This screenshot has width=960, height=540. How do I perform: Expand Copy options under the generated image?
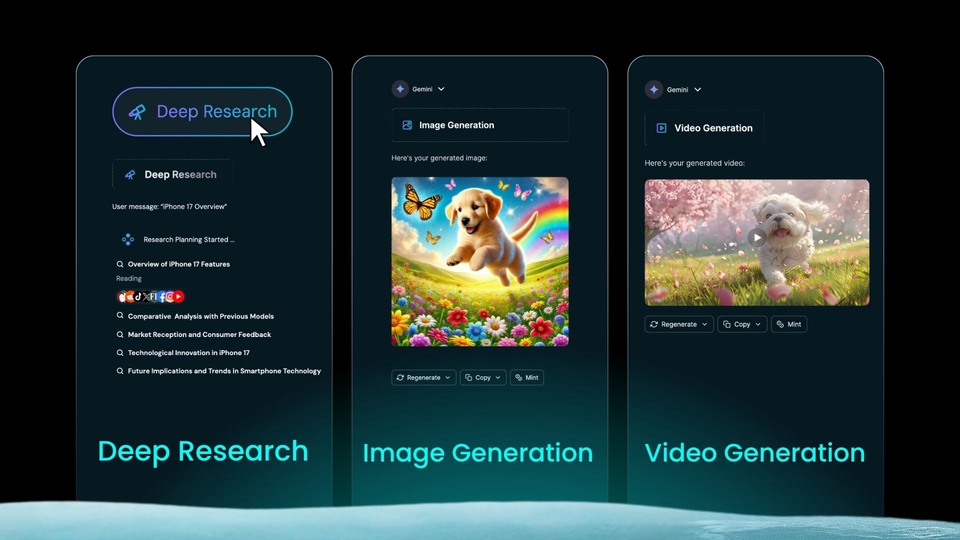tap(499, 378)
